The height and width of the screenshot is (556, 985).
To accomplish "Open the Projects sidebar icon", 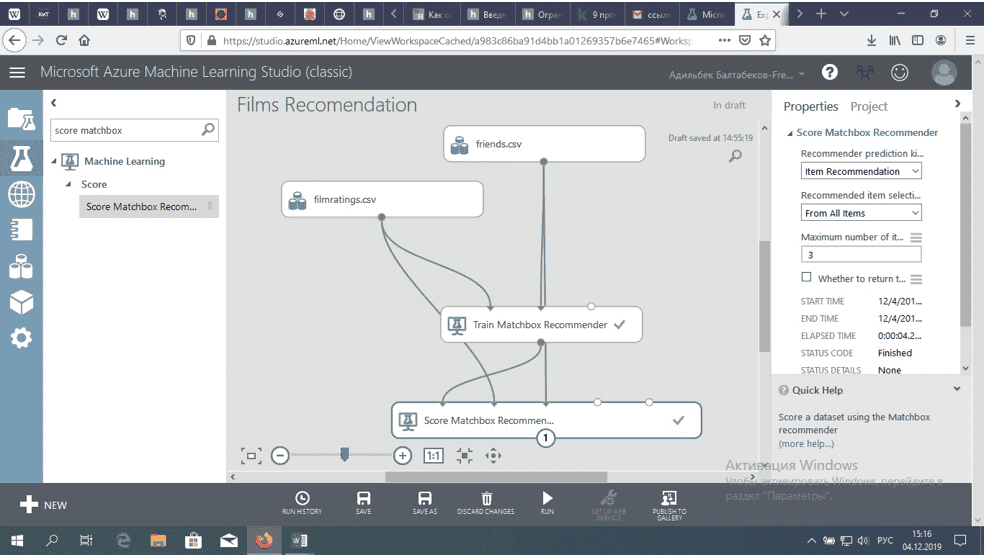I will click(21, 118).
